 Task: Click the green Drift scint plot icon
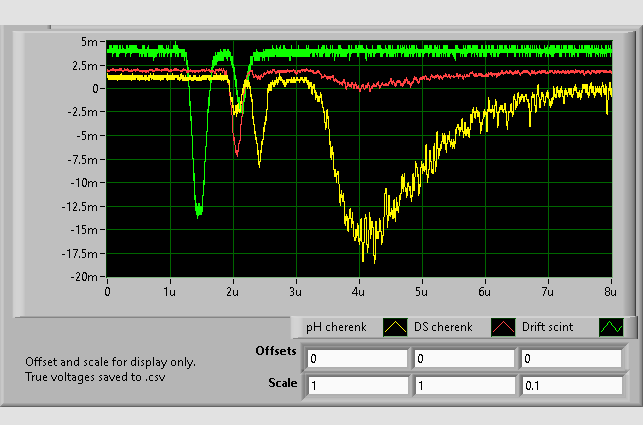(x=610, y=327)
